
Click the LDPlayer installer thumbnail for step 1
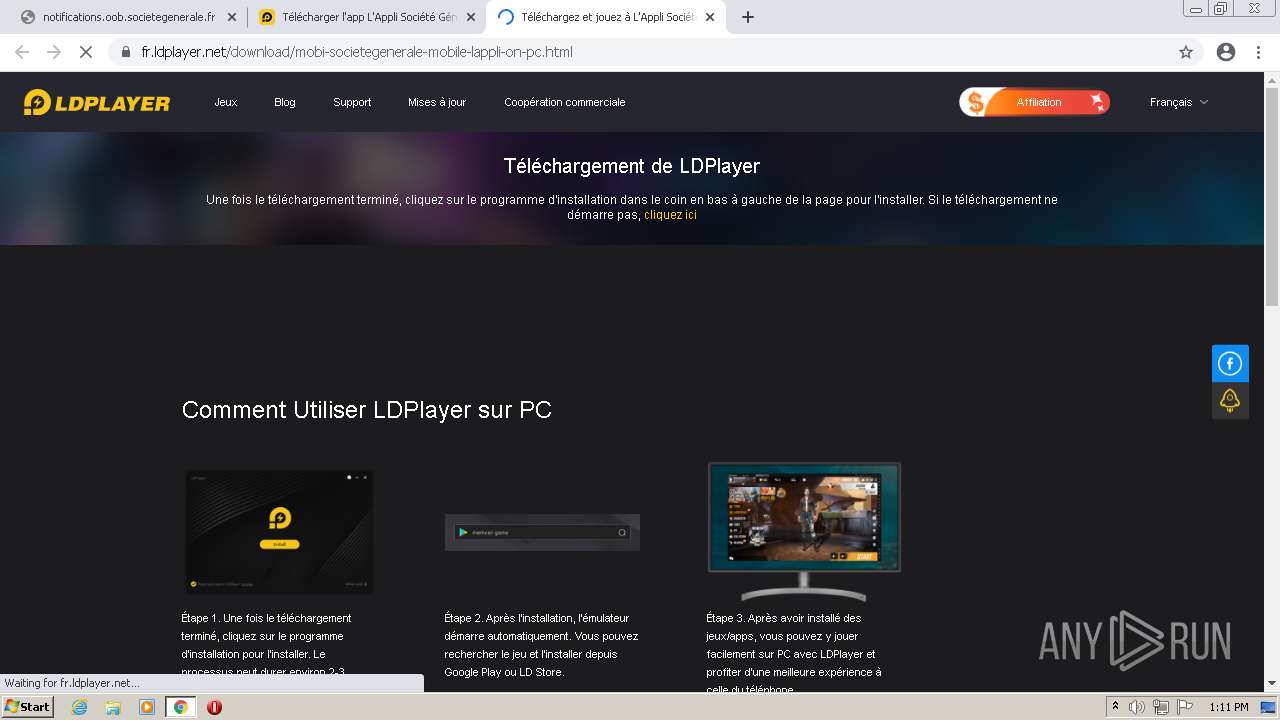coord(280,532)
